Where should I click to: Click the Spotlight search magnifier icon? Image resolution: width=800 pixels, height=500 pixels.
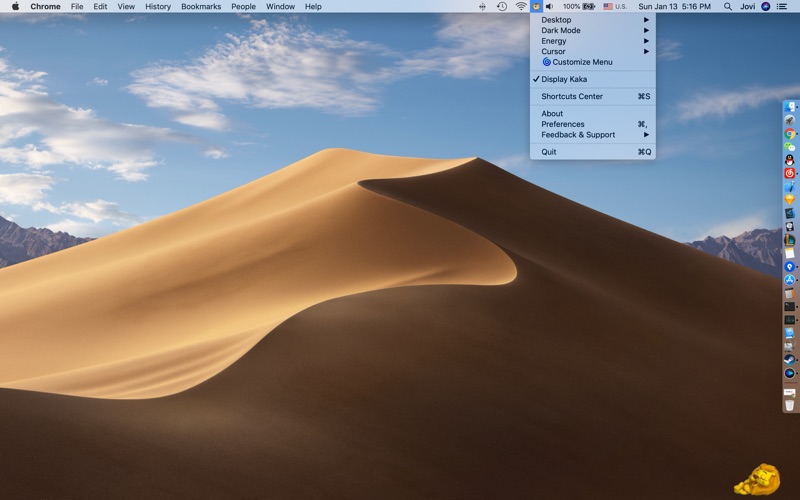pyautogui.click(x=727, y=6)
